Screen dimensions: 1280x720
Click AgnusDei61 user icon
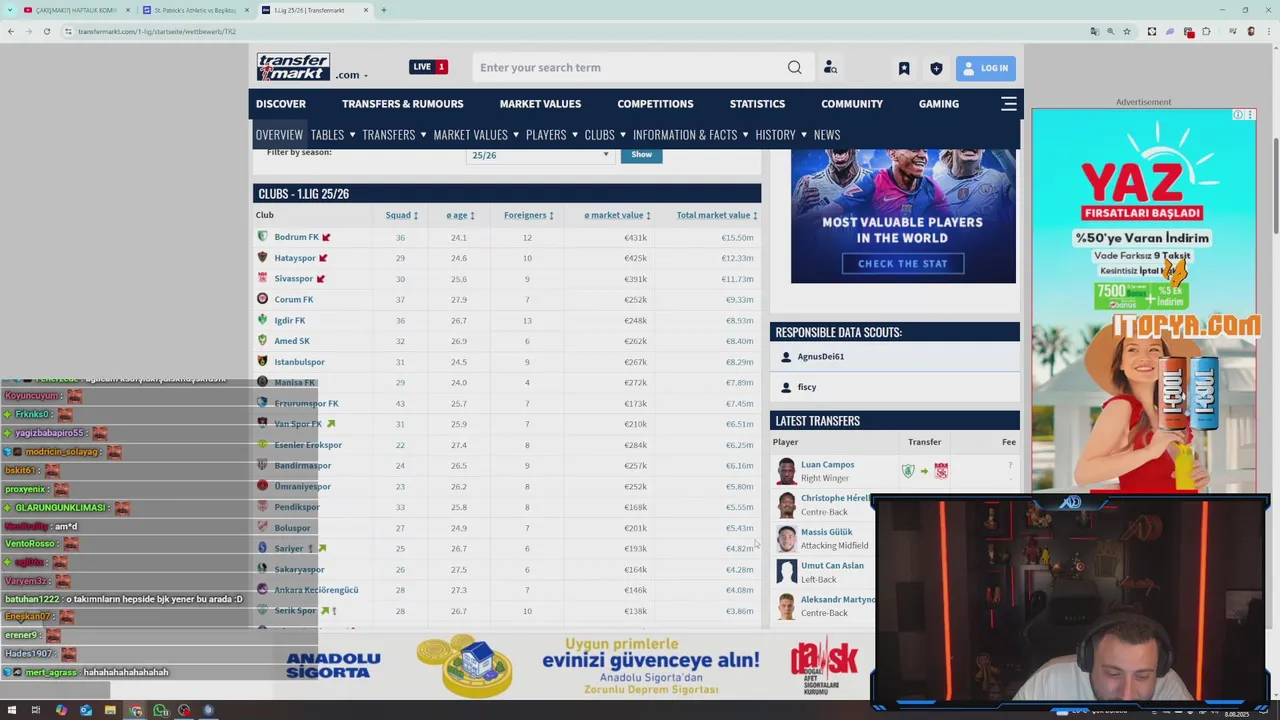pyautogui.click(x=786, y=357)
